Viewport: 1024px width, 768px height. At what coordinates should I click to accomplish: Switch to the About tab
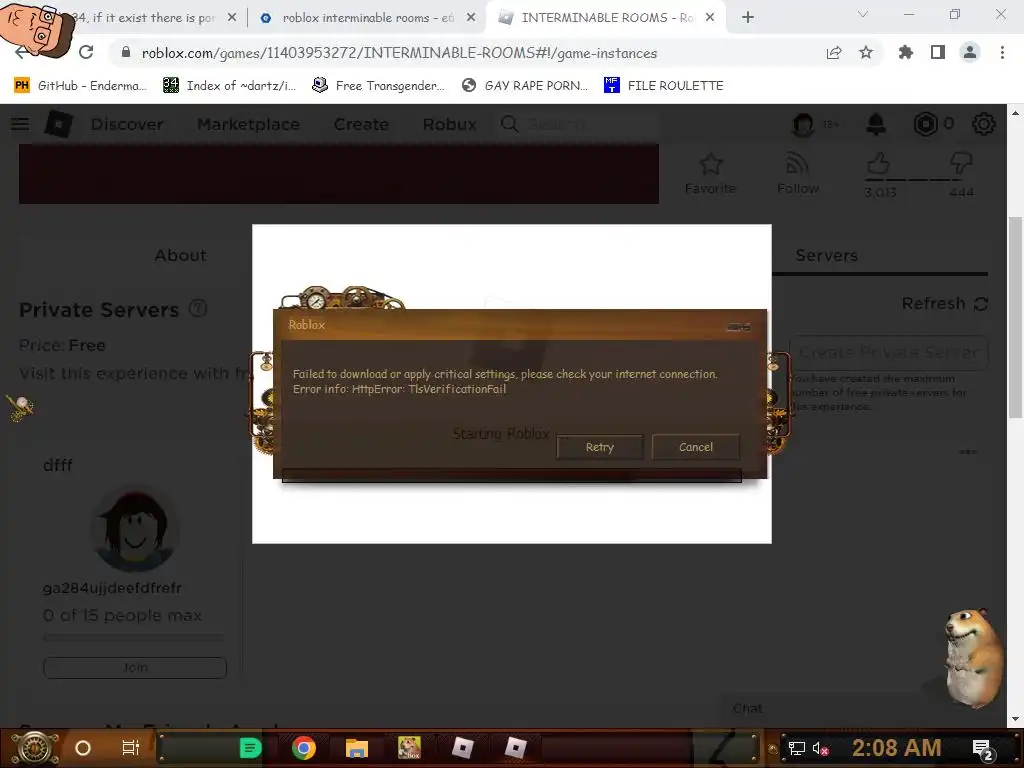[x=180, y=255]
